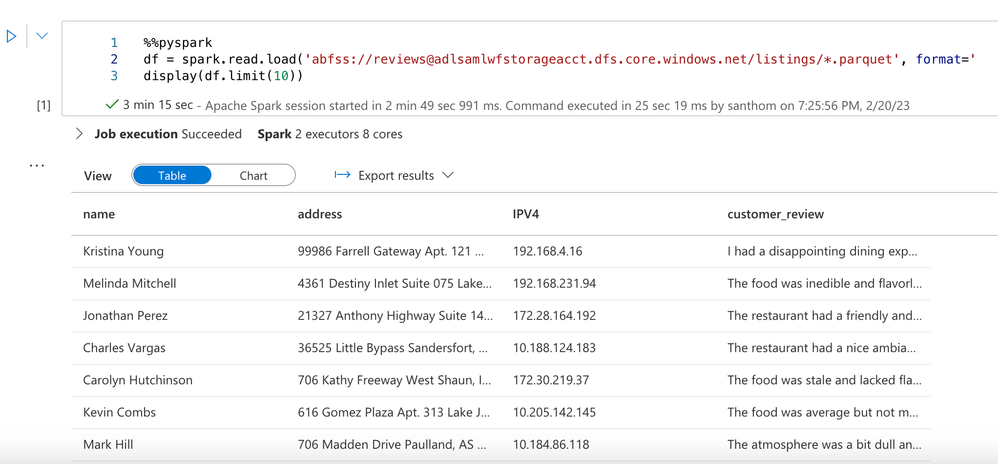Switch to Chart view
Viewport: 998px width, 464px height.
[253, 176]
